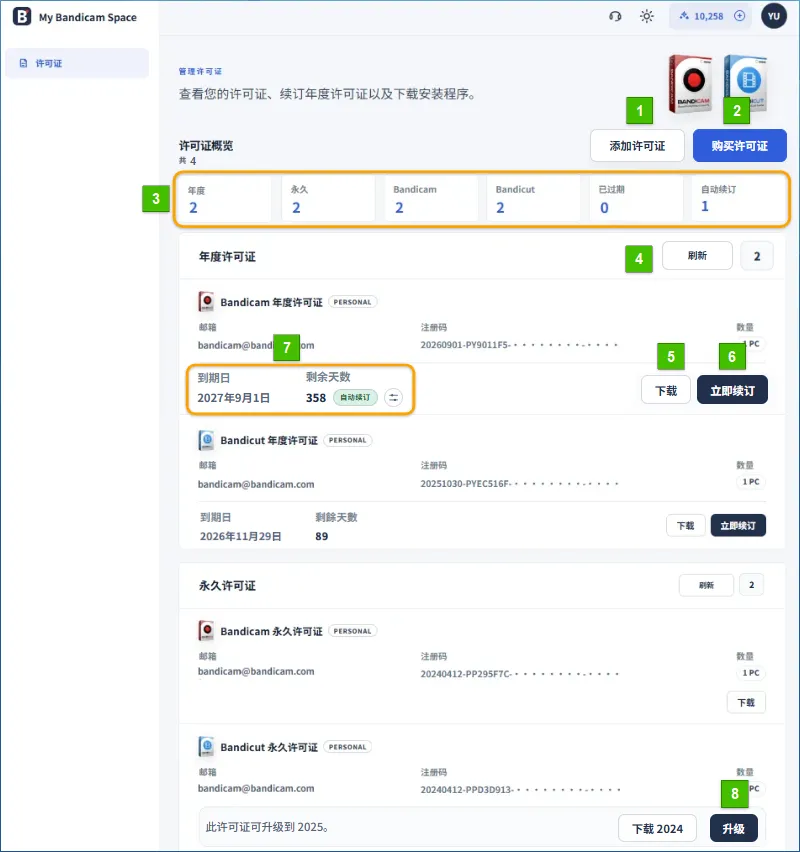Click expiry date 2027年9月1日
Image resolution: width=800 pixels, height=852 pixels.
234,398
